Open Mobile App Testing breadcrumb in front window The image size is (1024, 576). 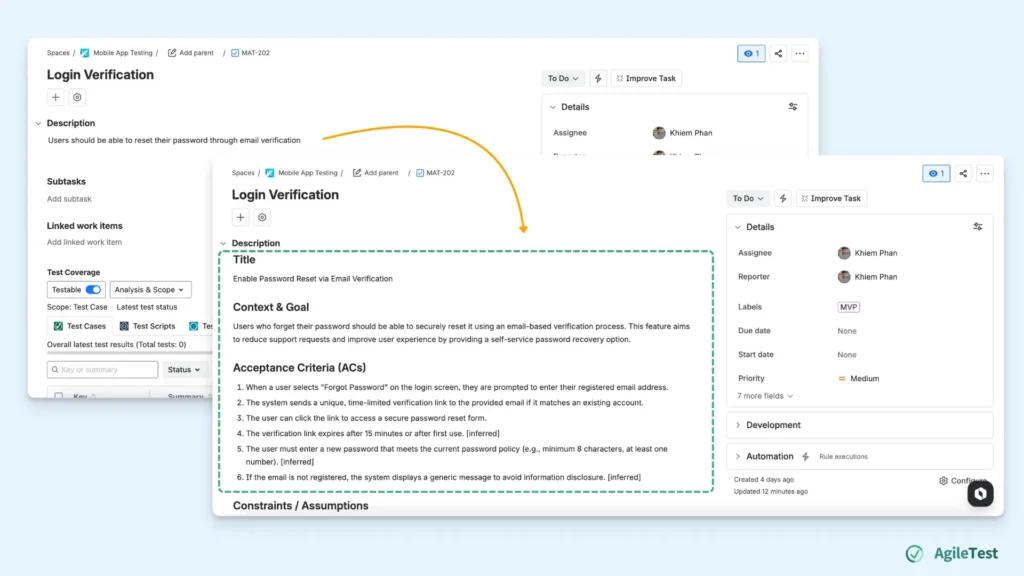click(x=308, y=173)
